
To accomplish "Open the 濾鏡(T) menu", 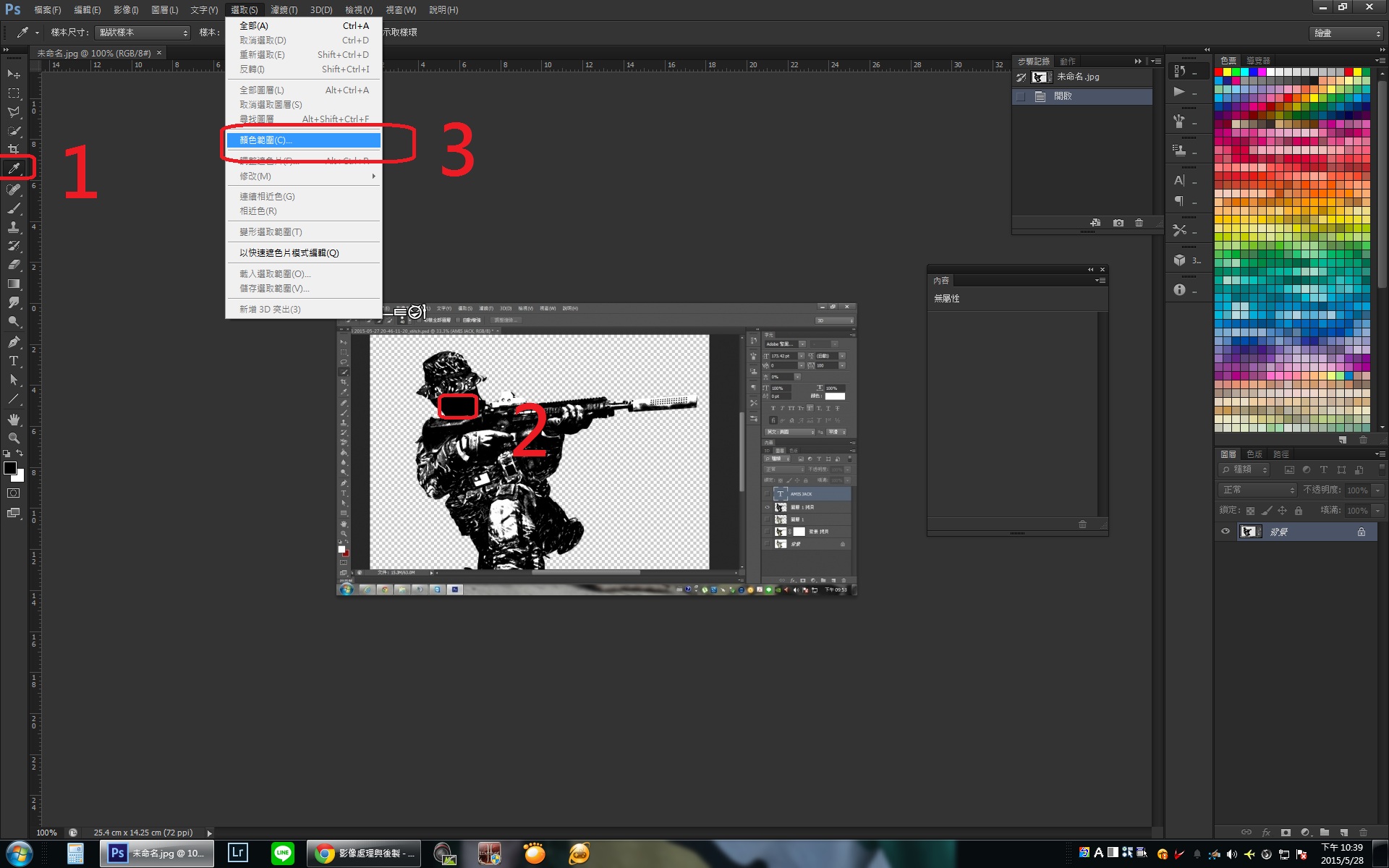I will (284, 10).
